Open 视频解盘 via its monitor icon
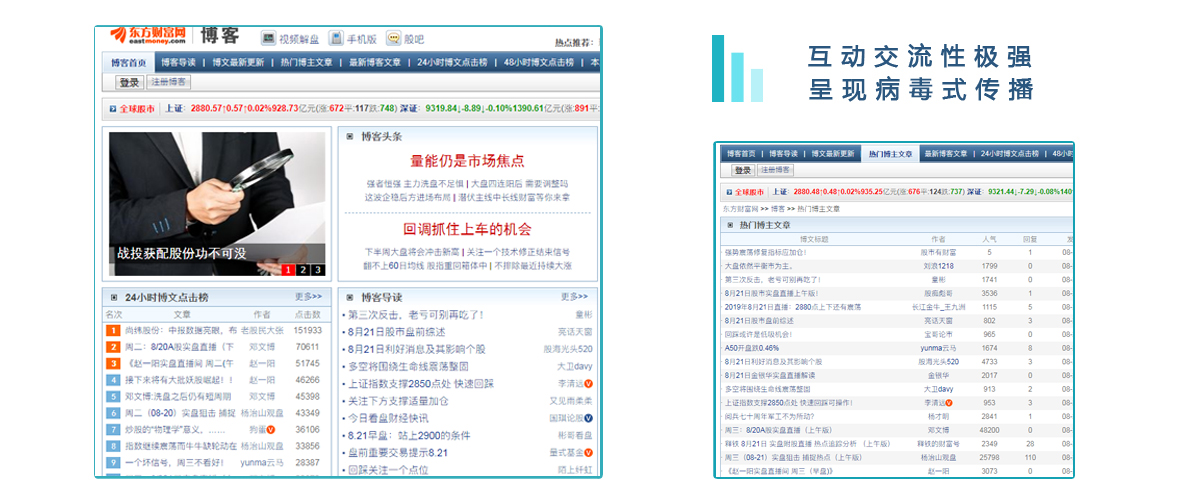Screen dimensions: 1200x500 pos(268,39)
